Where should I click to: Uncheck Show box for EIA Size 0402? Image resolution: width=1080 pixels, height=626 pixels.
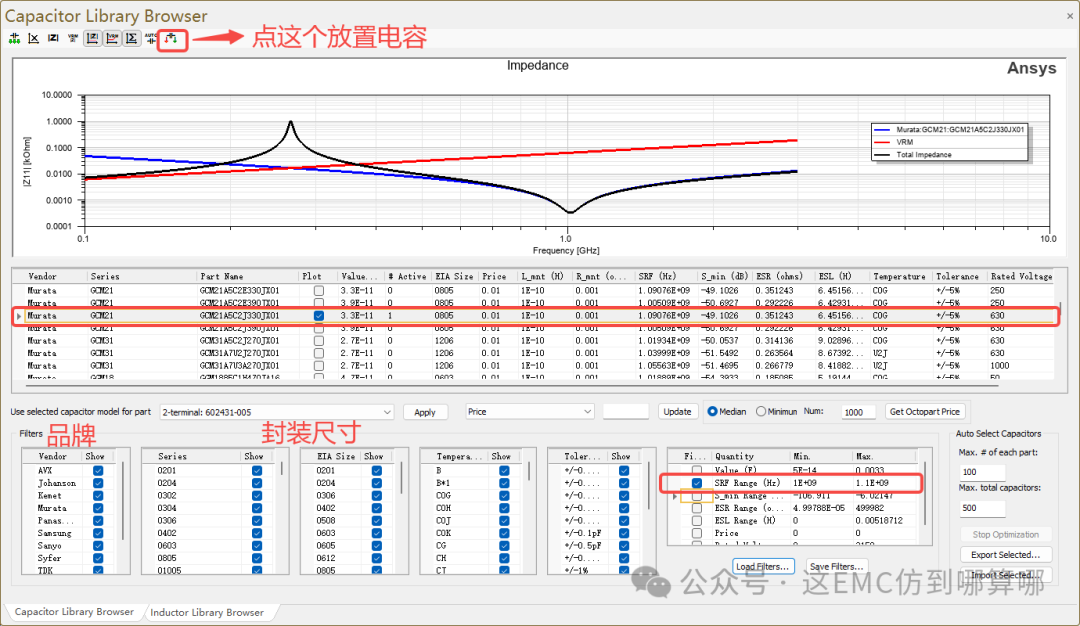pyautogui.click(x=376, y=508)
